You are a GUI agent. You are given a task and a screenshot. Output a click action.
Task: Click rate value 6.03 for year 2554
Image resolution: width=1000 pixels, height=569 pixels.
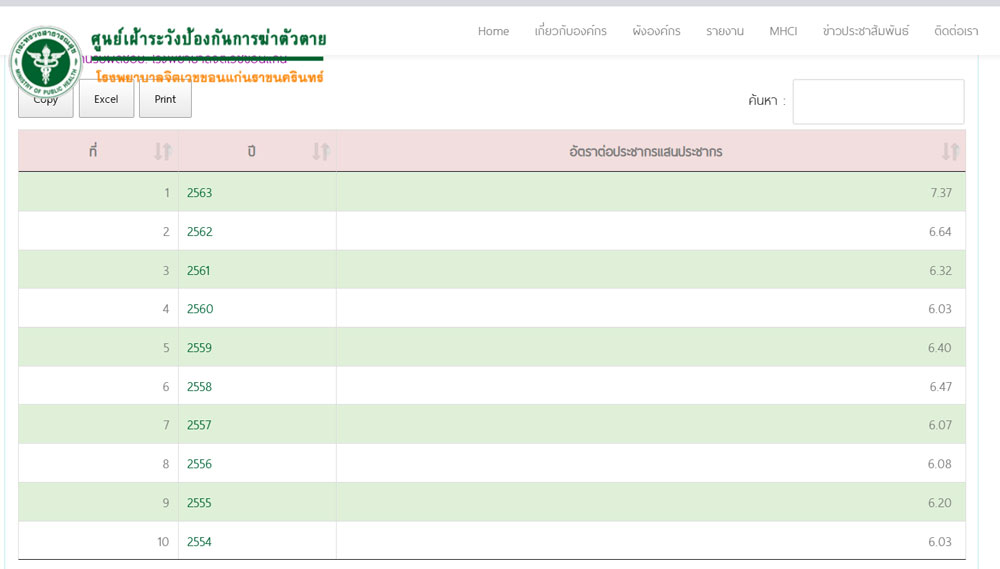939,542
